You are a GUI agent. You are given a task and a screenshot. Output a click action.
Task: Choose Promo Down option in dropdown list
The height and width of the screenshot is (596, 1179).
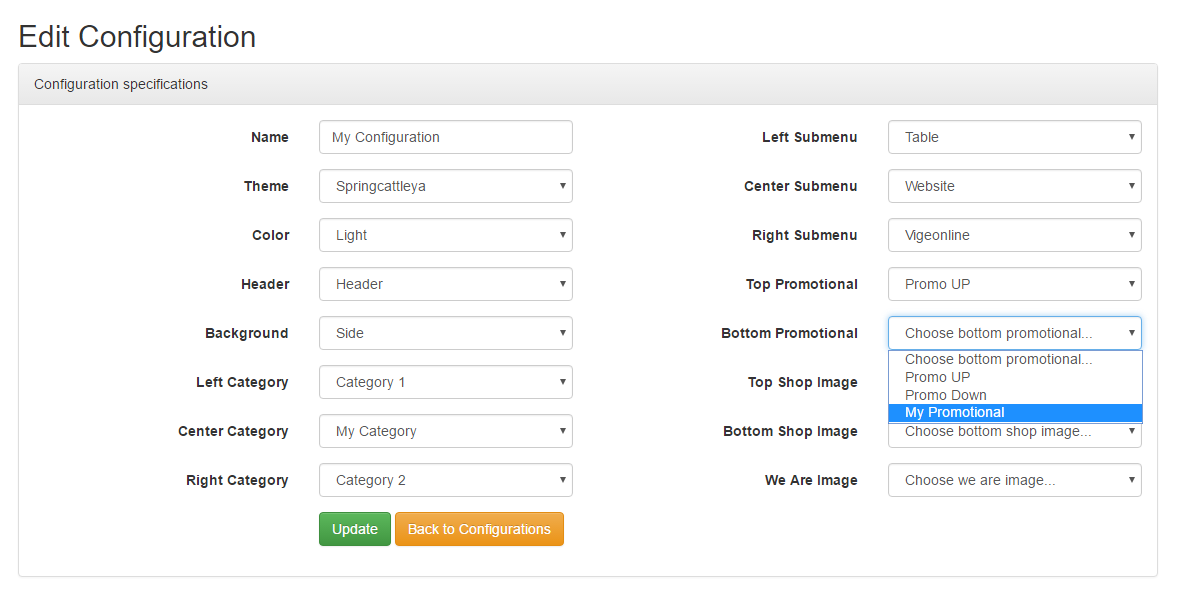tap(1015, 395)
